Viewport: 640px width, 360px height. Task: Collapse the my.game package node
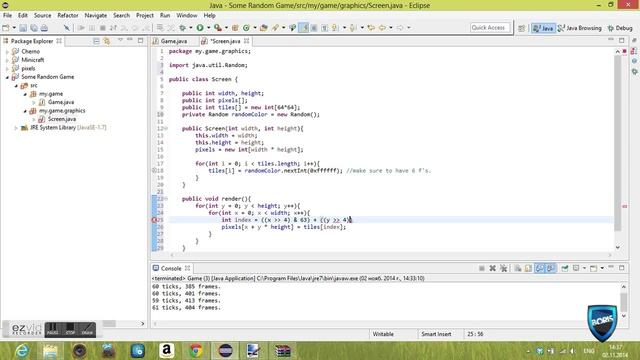25,94
